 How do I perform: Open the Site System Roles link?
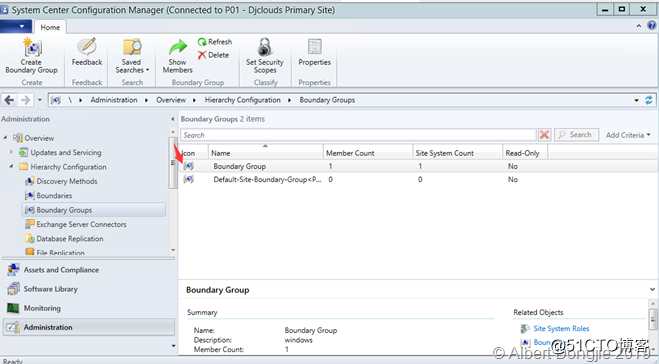click(x=561, y=328)
